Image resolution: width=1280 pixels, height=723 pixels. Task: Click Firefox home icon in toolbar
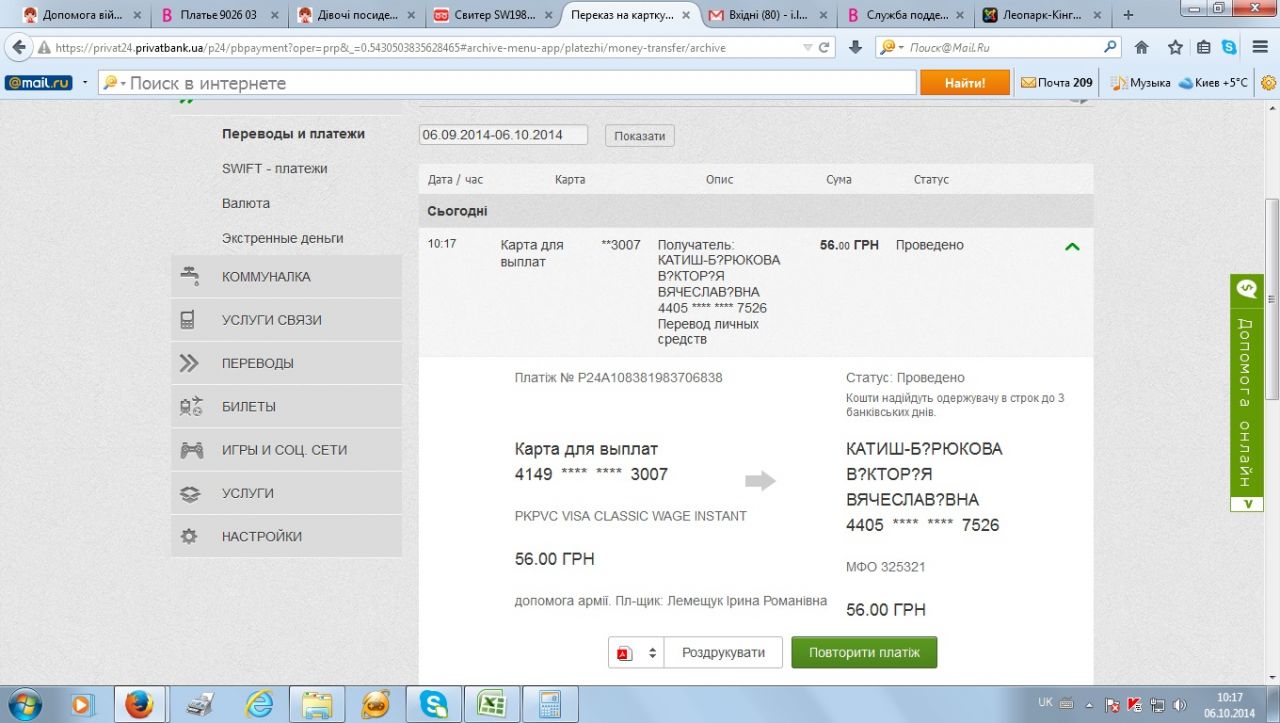(x=1141, y=47)
